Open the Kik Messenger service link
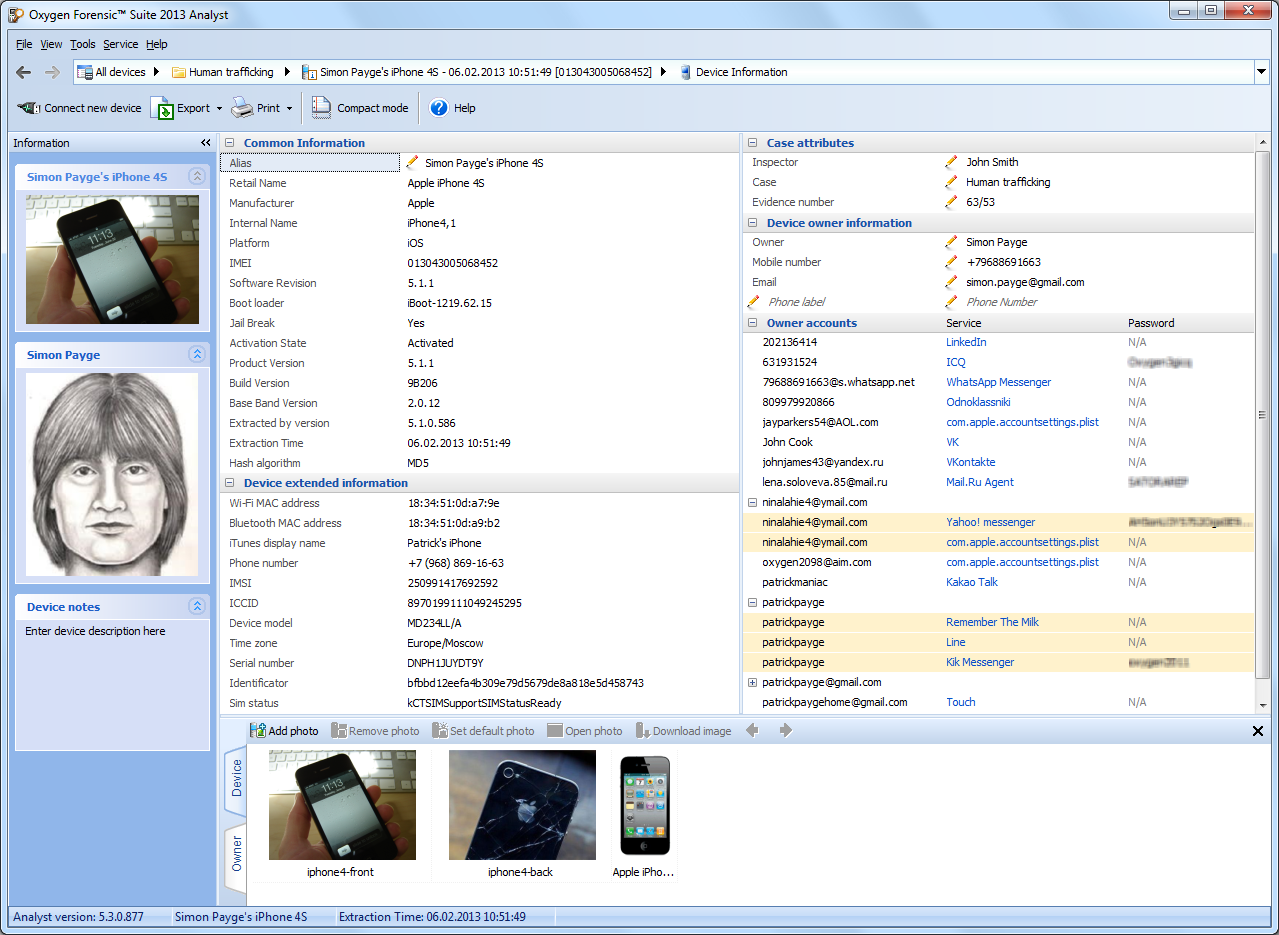 980,662
